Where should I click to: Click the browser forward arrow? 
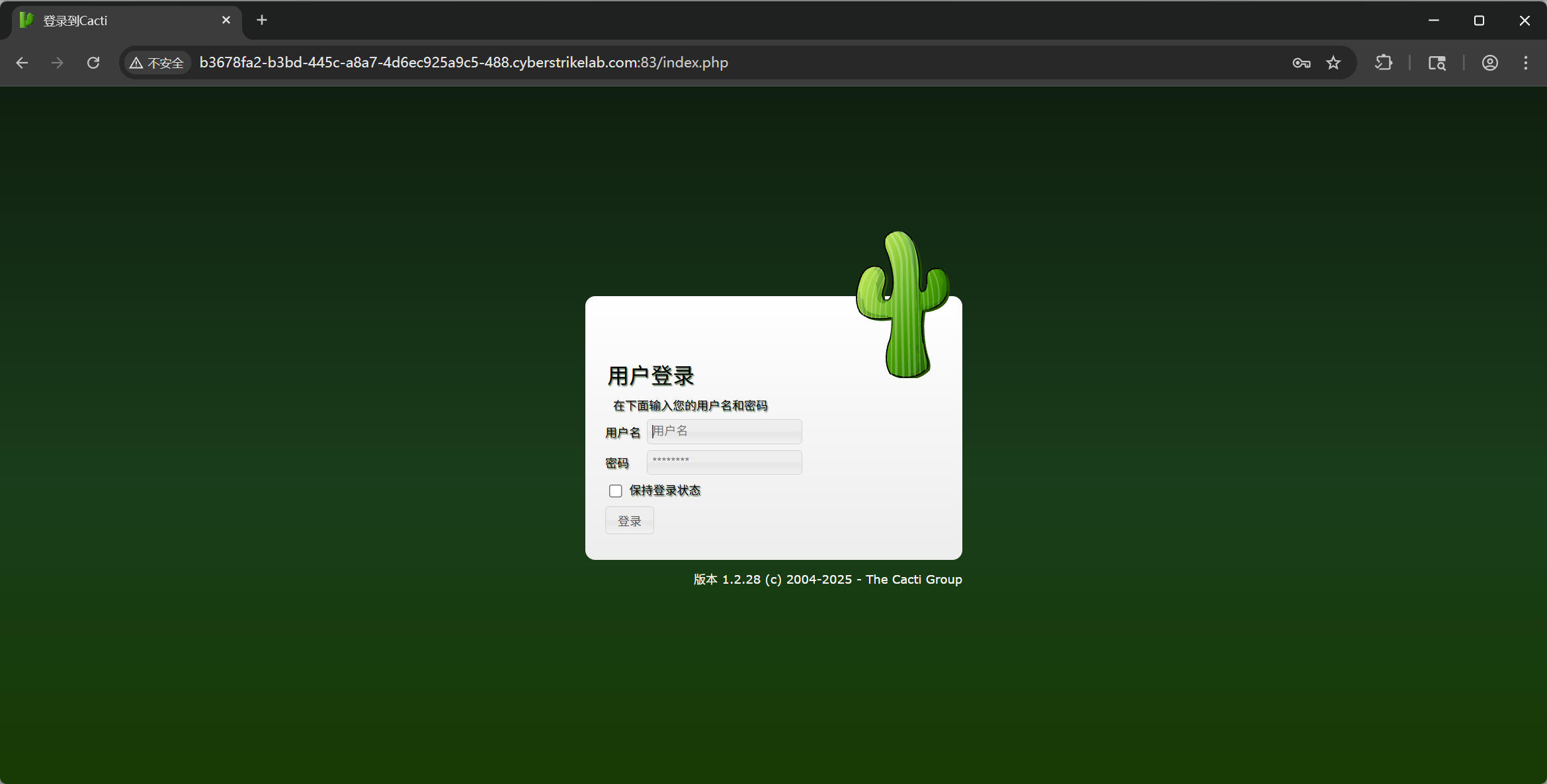[58, 63]
